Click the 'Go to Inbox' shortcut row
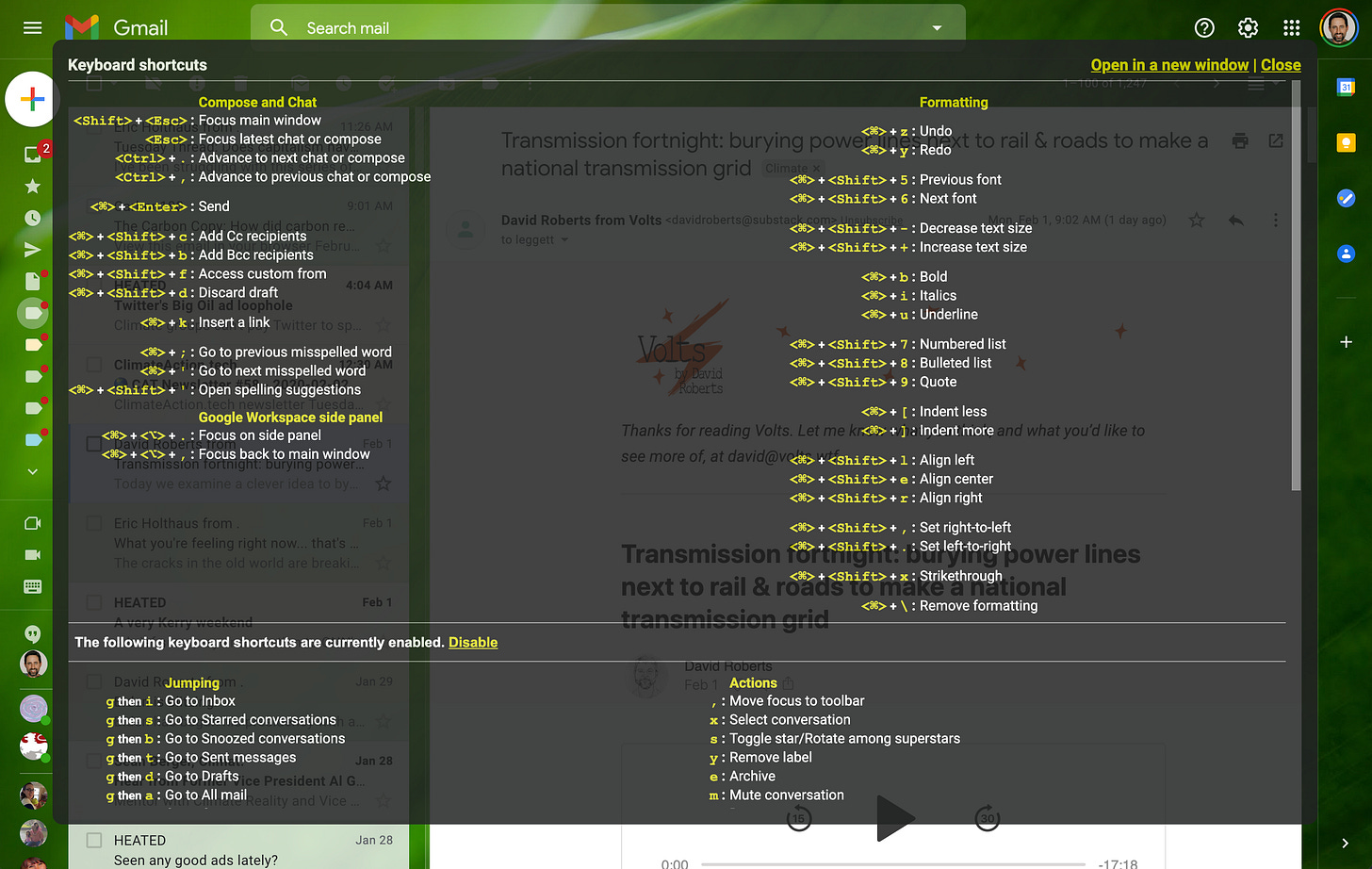Viewport: 1372px width, 869px height. point(171,700)
